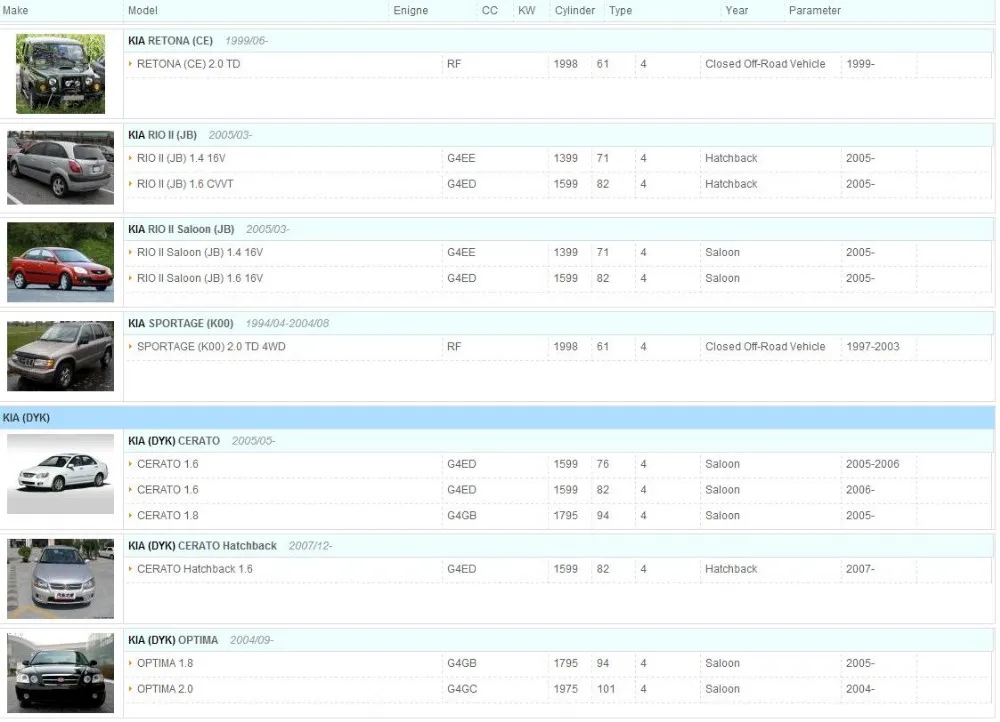Screen dimensions: 1000x722
Task: Select the G4GB engine cell in the CERATO 1.8 row
Action: click(462, 515)
